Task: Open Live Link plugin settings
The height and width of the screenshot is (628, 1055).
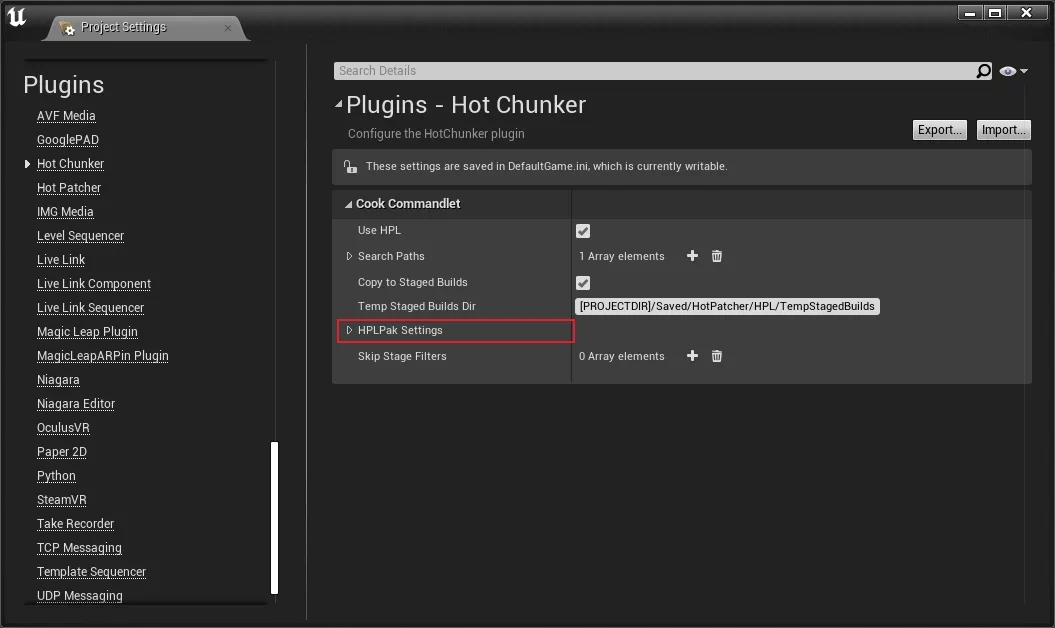Action: point(61,260)
